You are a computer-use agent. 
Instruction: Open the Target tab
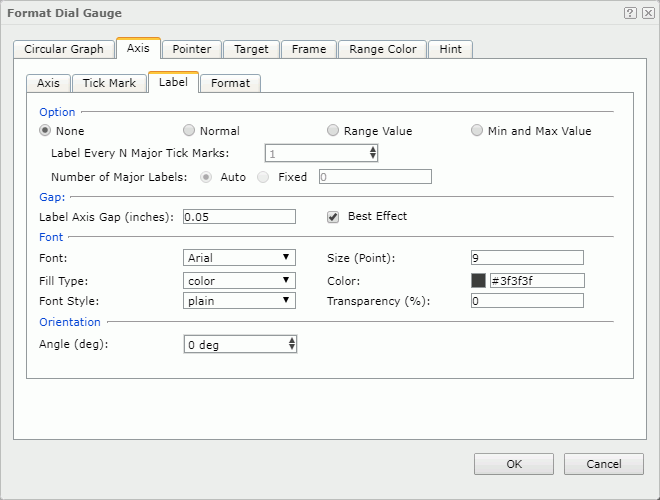click(x=251, y=49)
